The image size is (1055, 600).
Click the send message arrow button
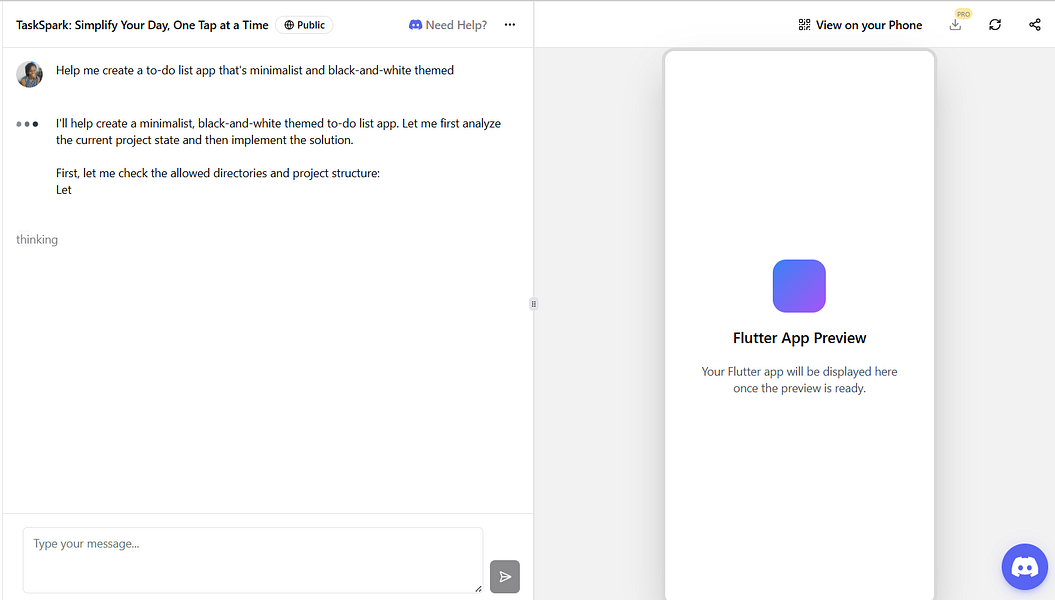pos(505,576)
